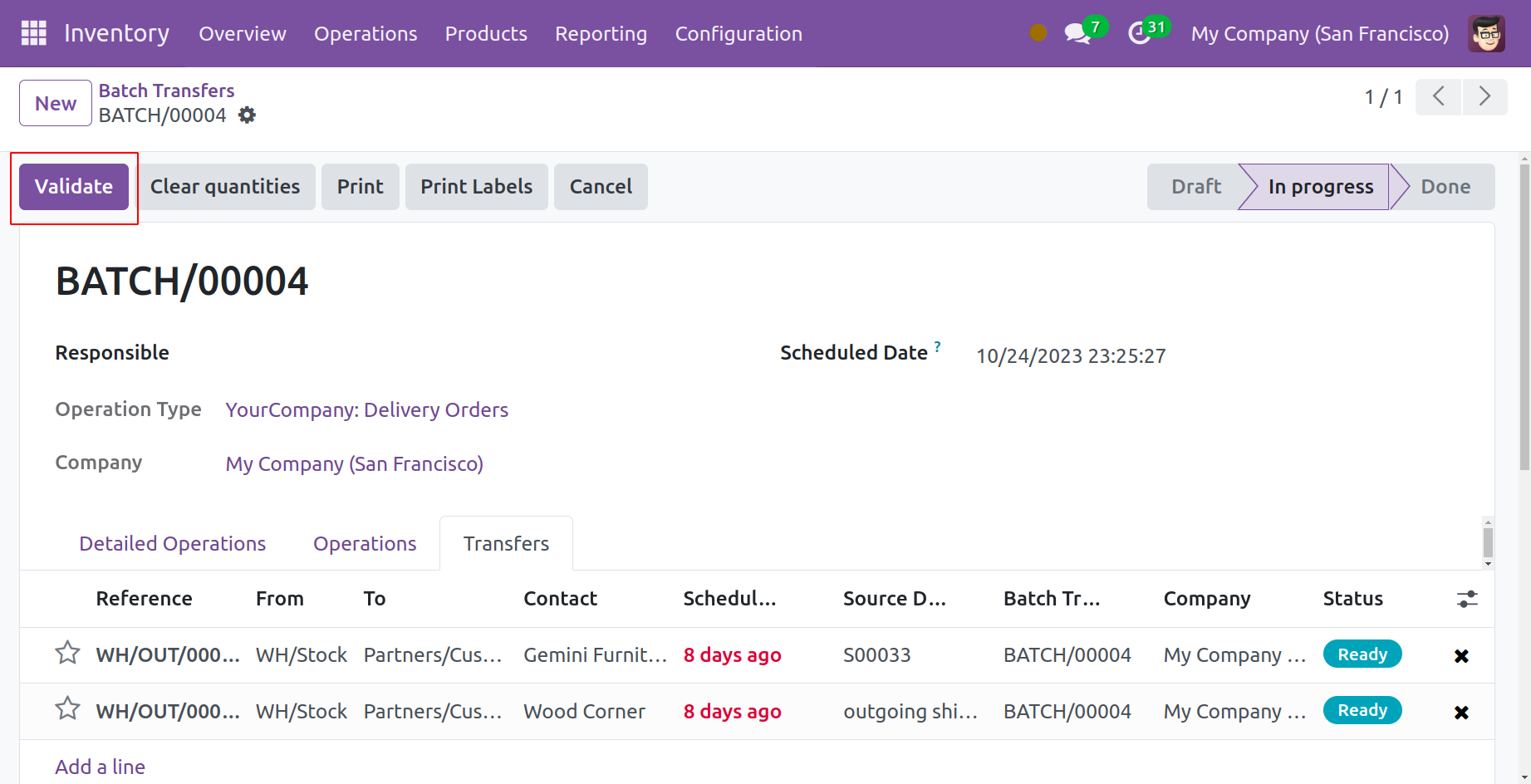Expand the Configuration menu

click(x=738, y=34)
